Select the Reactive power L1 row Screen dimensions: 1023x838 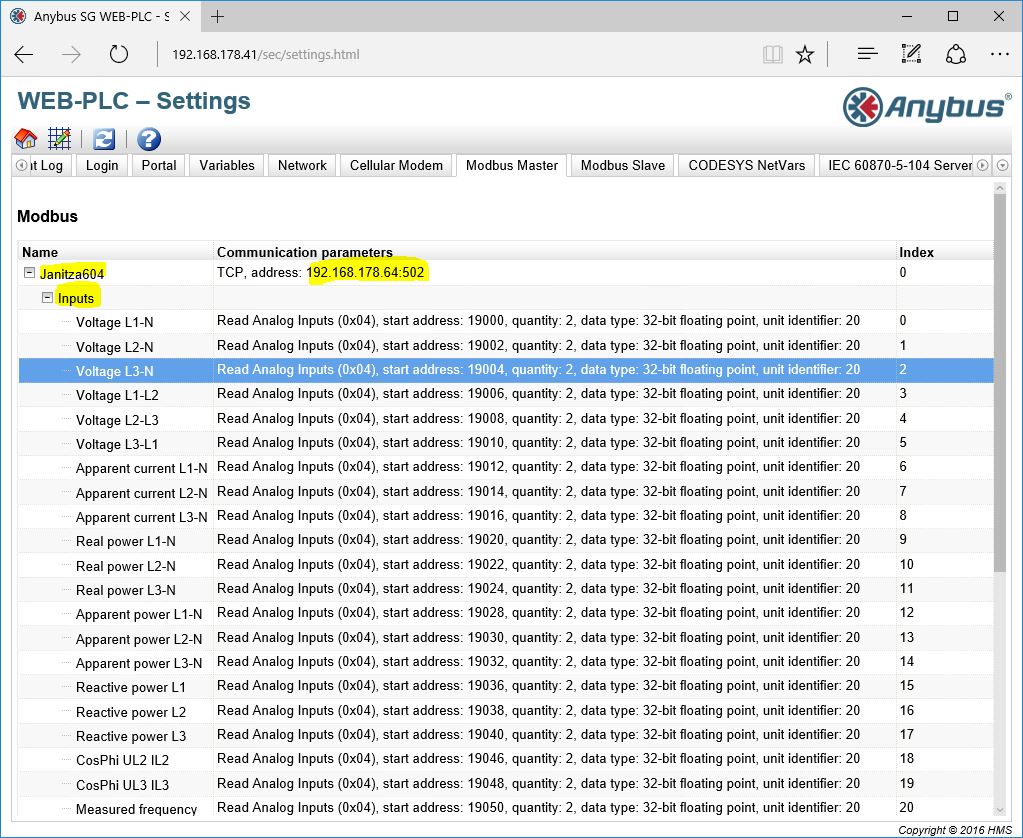(x=506, y=687)
